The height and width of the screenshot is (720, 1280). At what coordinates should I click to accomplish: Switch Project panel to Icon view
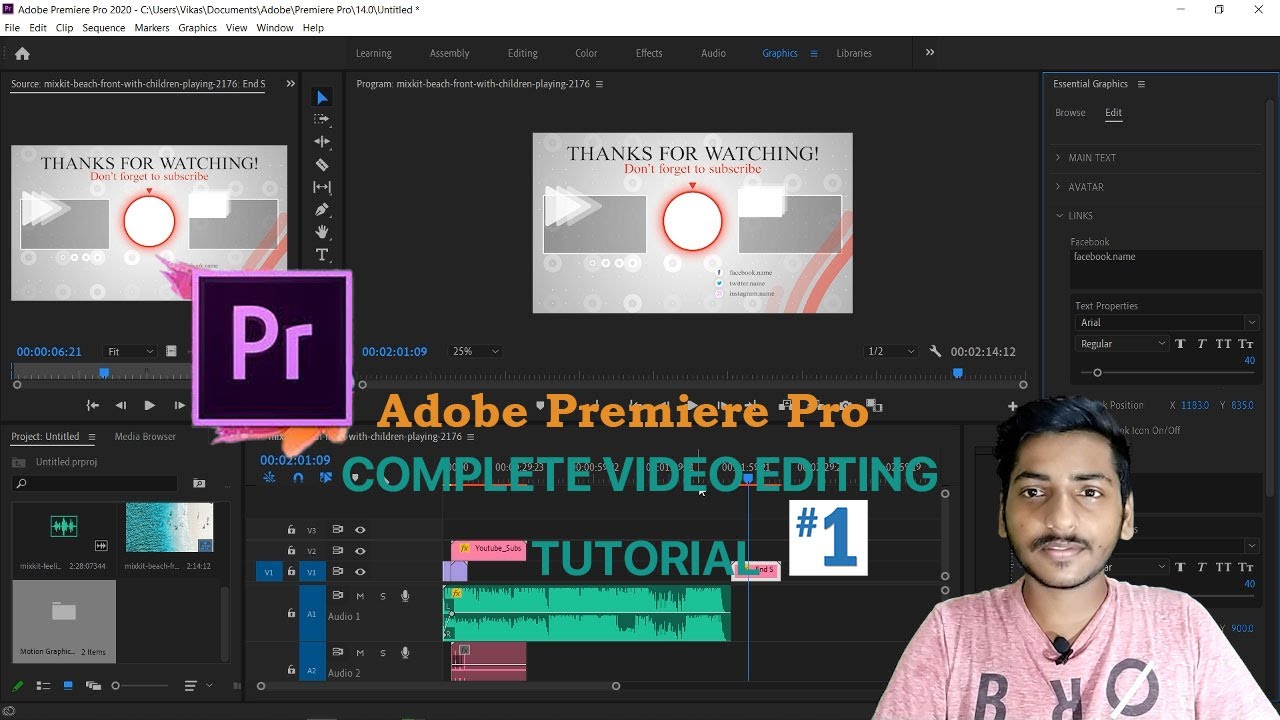68,686
